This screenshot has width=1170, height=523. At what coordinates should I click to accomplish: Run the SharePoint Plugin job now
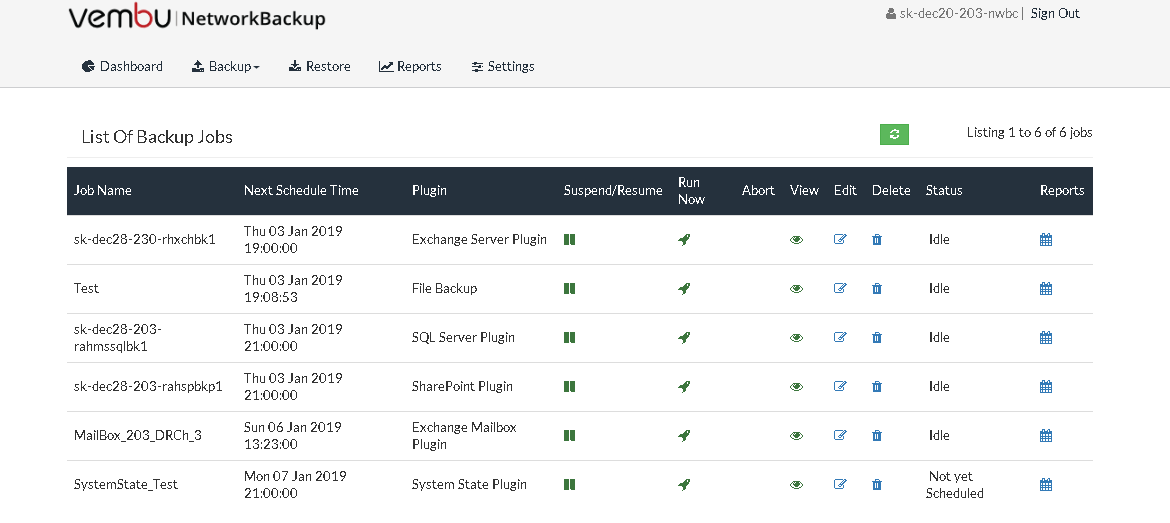pos(683,386)
